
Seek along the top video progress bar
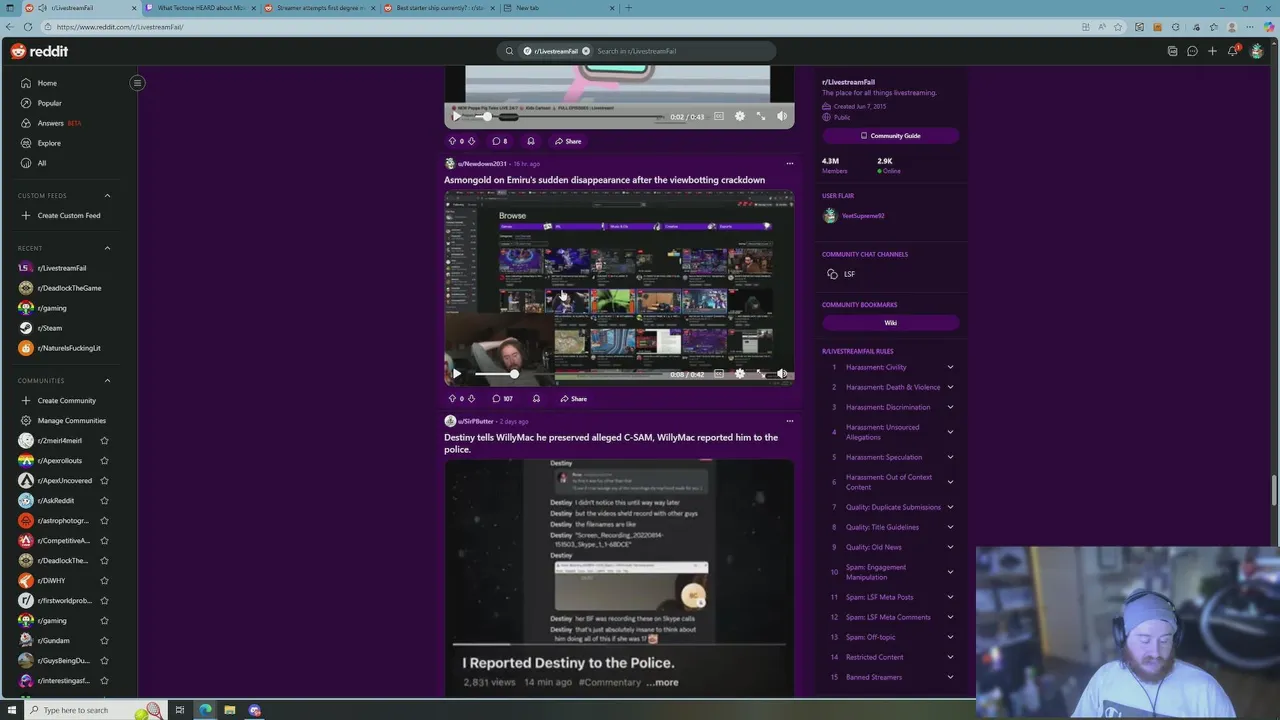coord(568,116)
